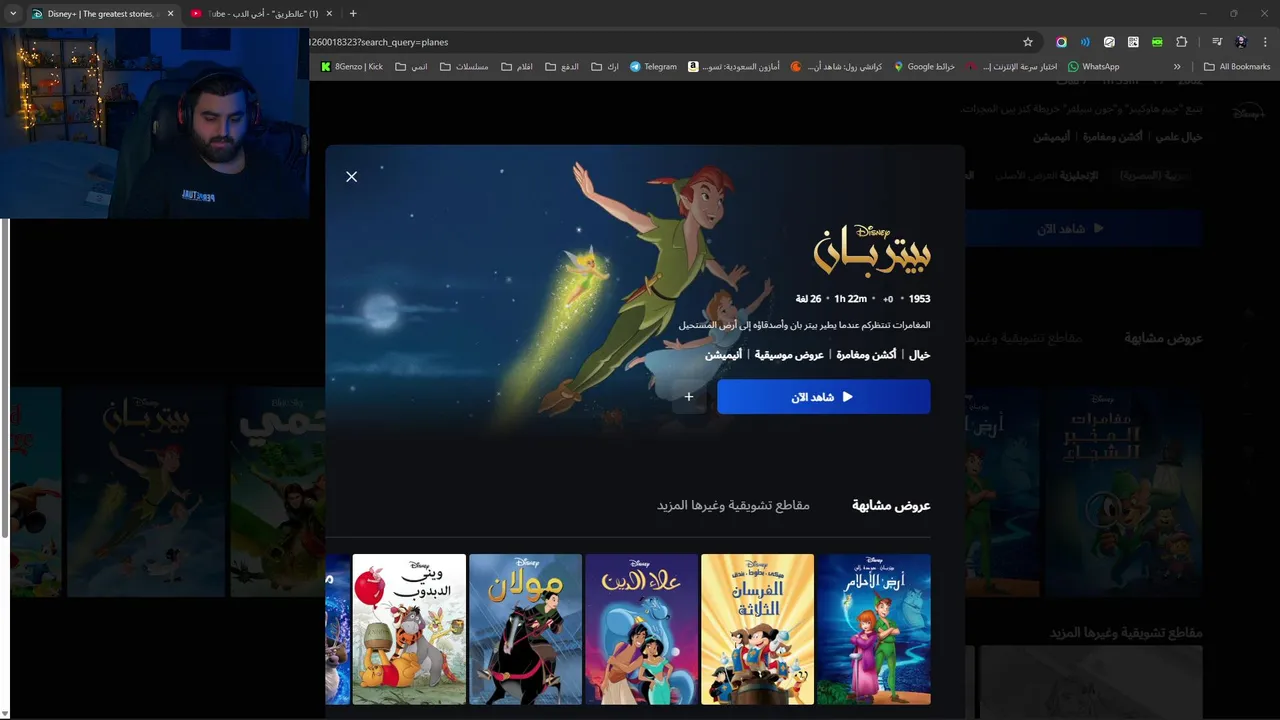Click the خيال genre link
This screenshot has width=1280, height=720.
click(920, 355)
